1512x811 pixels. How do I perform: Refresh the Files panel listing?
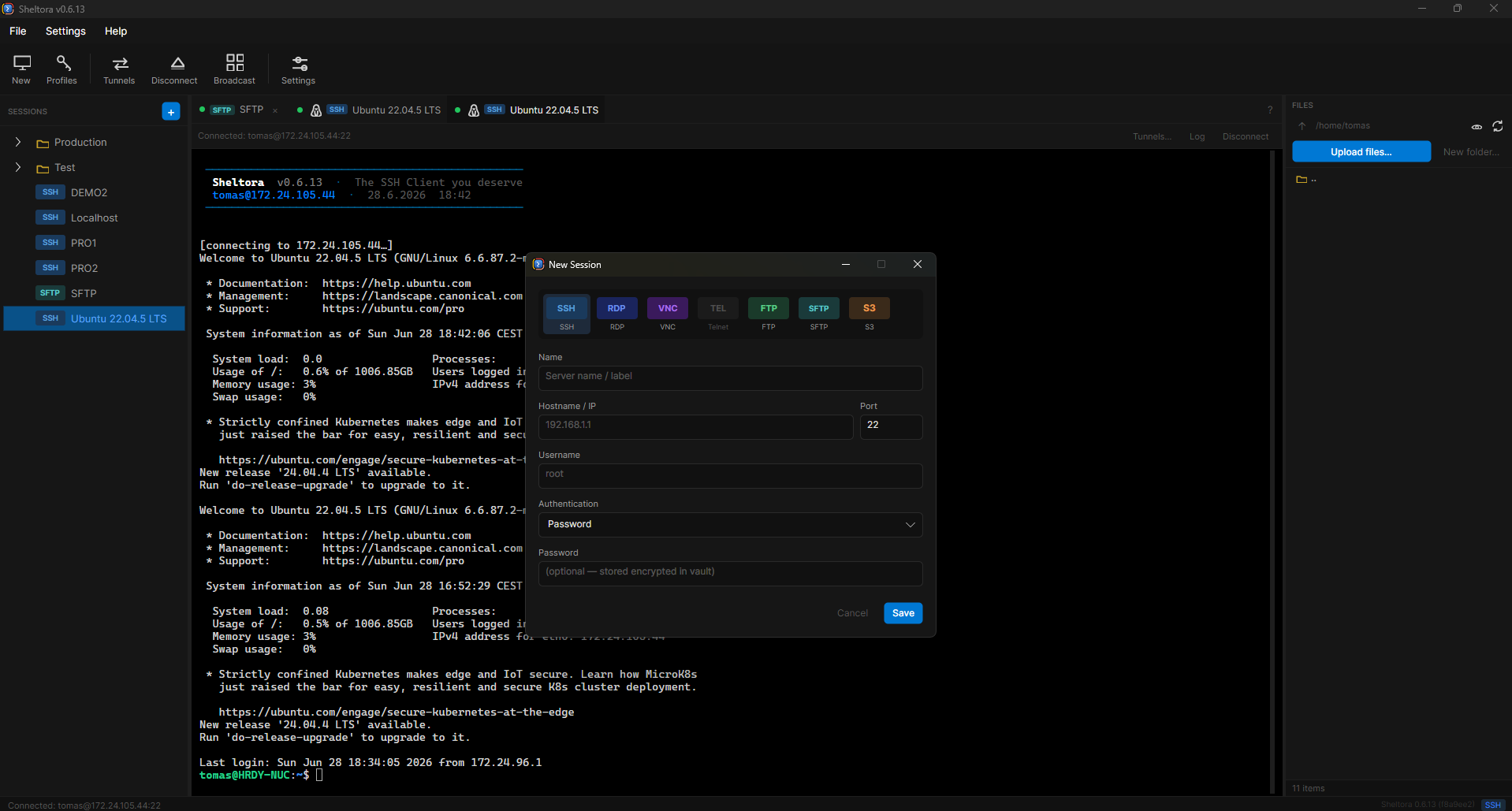[1498, 126]
